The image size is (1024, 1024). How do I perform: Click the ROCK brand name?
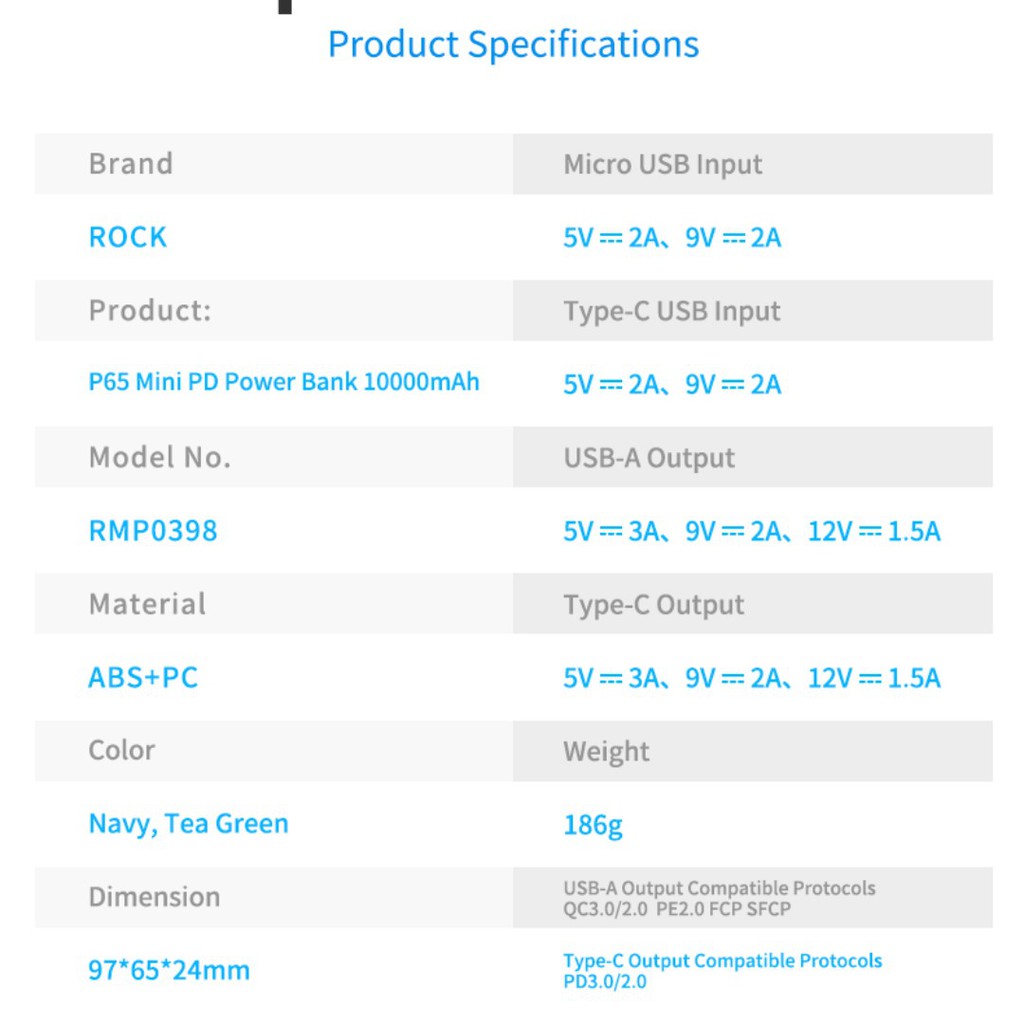click(128, 238)
